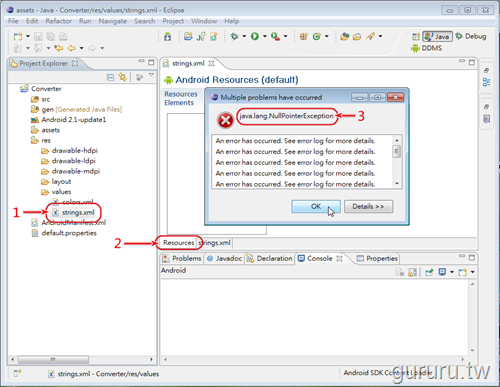Image resolution: width=500 pixels, height=387 pixels.
Task: Switch to the Declaration tab
Action: [x=270, y=258]
